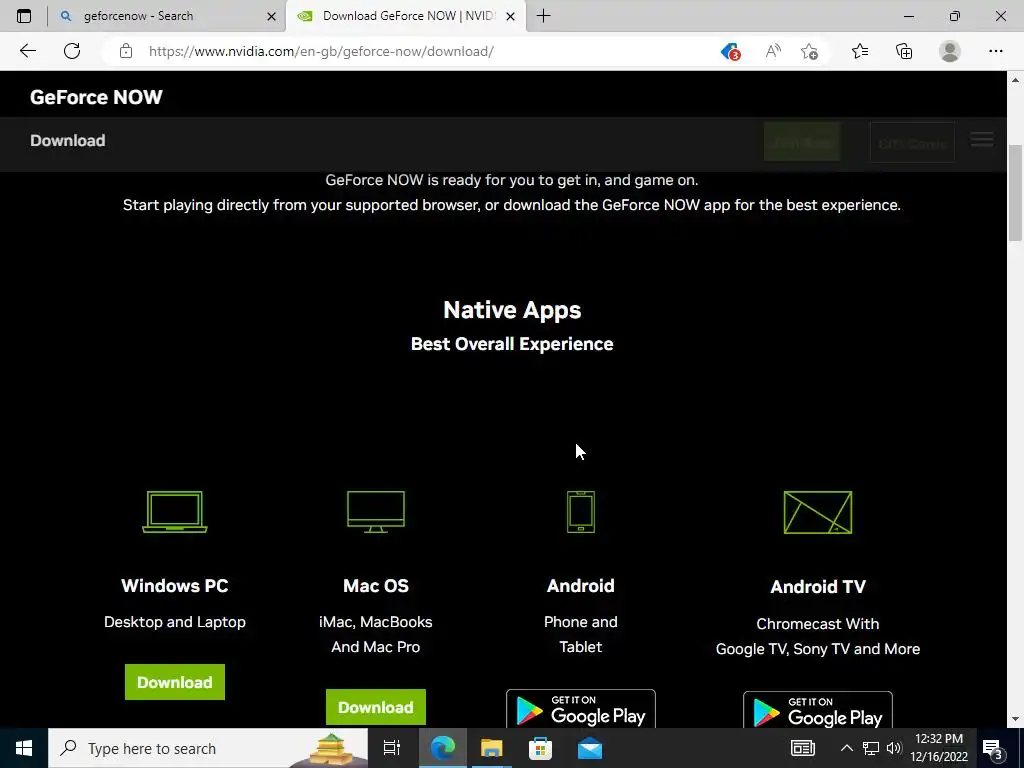Click the GeForce NOW header title

(x=96, y=97)
